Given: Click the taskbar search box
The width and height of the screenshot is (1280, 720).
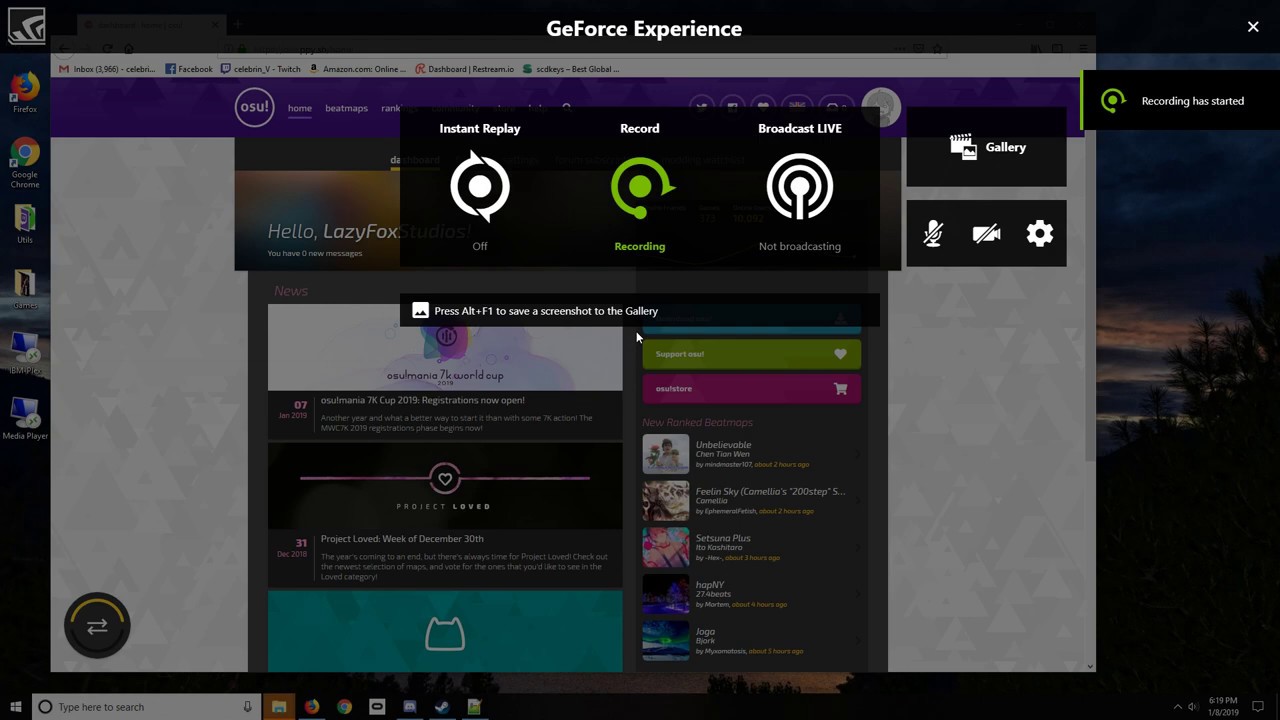Looking at the screenshot, I should 146,707.
